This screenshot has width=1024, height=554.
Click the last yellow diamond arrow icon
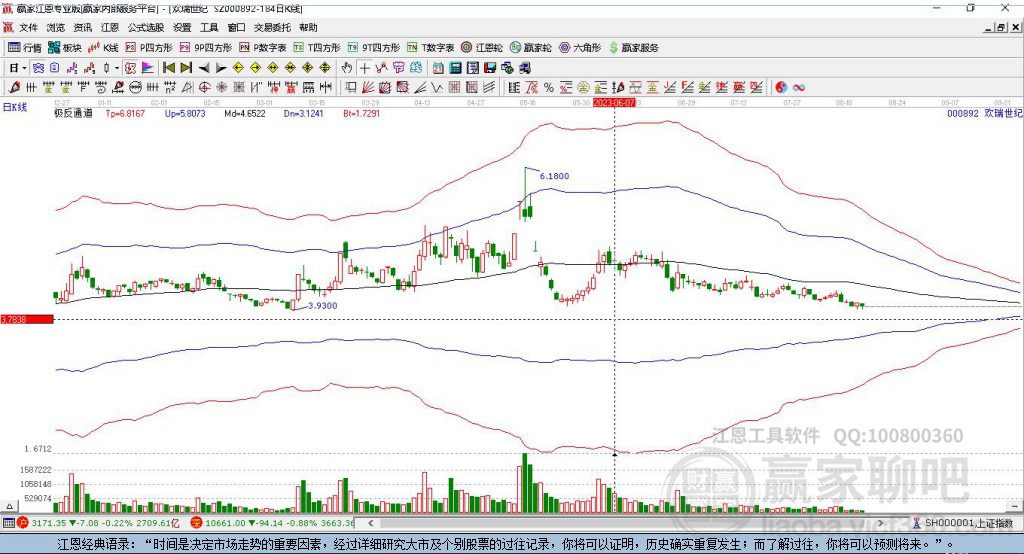coord(325,68)
